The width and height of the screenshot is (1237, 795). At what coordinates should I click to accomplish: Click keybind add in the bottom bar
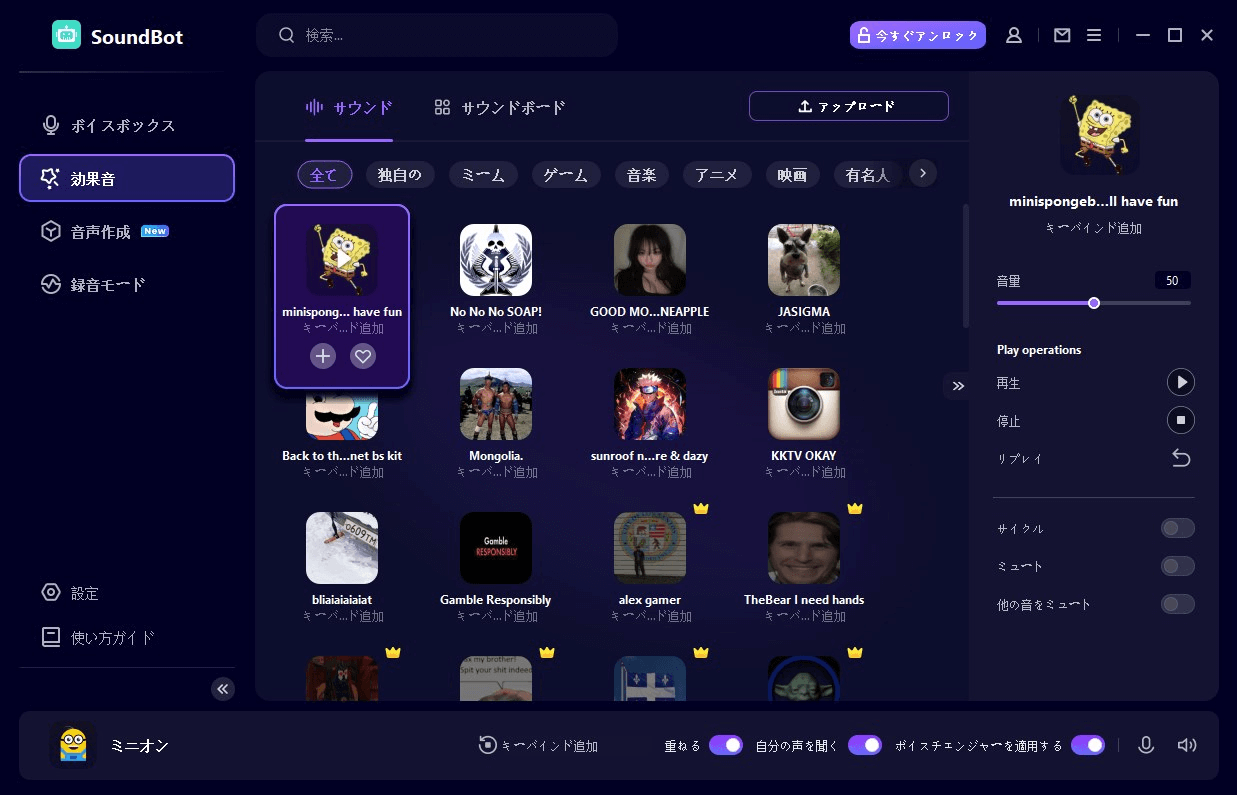[x=538, y=745]
